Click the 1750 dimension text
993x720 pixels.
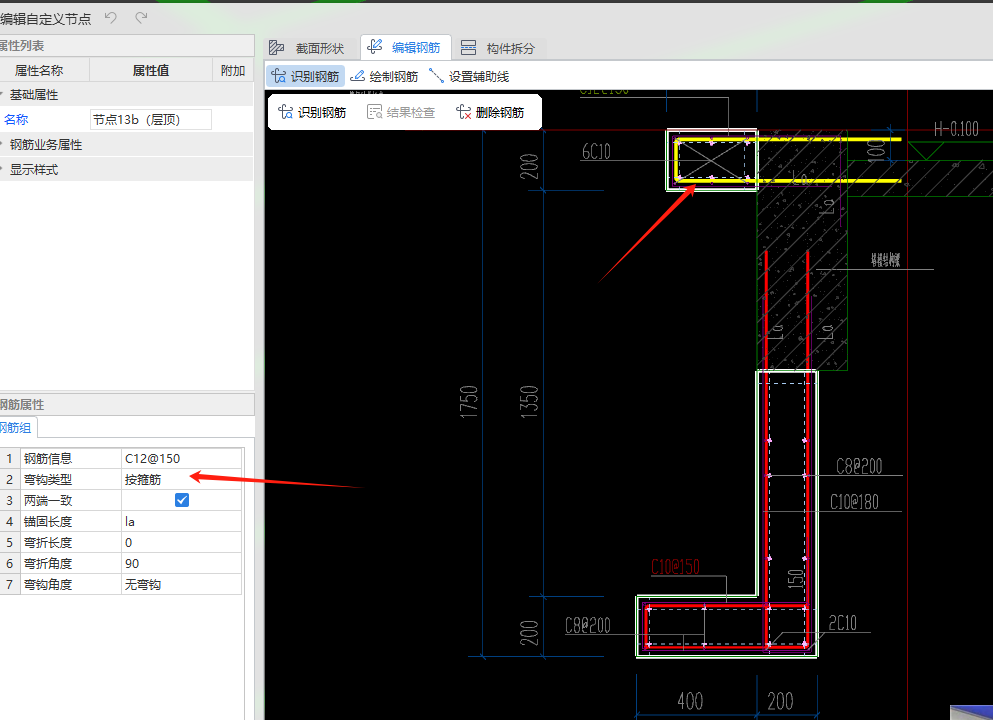[469, 401]
